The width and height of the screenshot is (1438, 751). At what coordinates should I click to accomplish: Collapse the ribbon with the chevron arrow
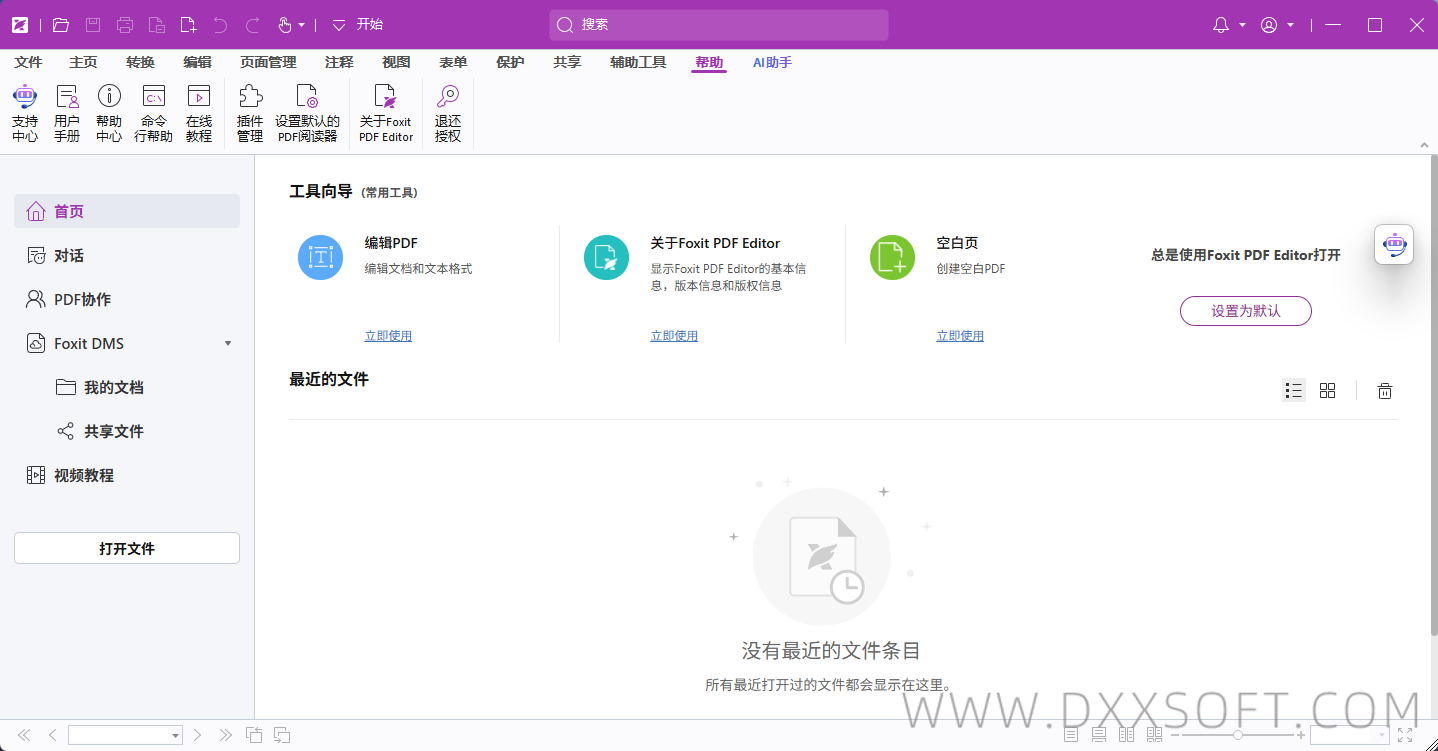(1425, 145)
